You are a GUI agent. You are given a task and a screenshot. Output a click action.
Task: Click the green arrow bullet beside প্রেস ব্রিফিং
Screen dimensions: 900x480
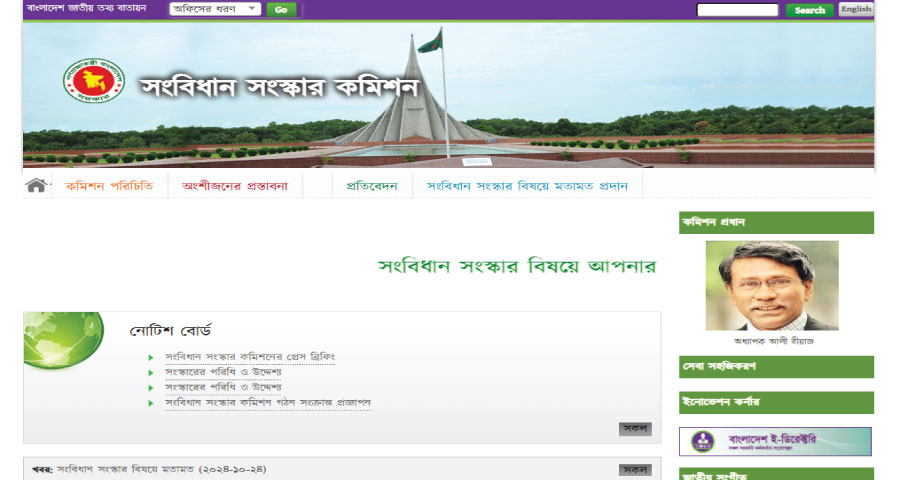pyautogui.click(x=151, y=358)
